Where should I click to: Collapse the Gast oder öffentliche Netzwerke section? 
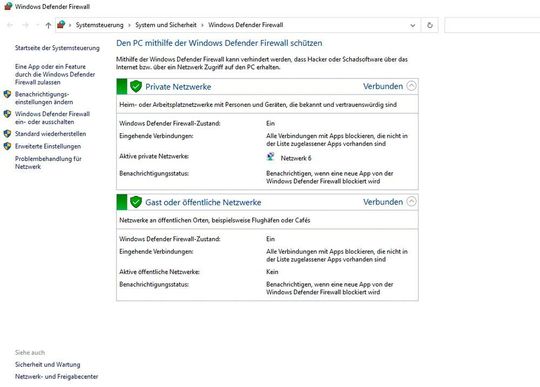coord(411,201)
